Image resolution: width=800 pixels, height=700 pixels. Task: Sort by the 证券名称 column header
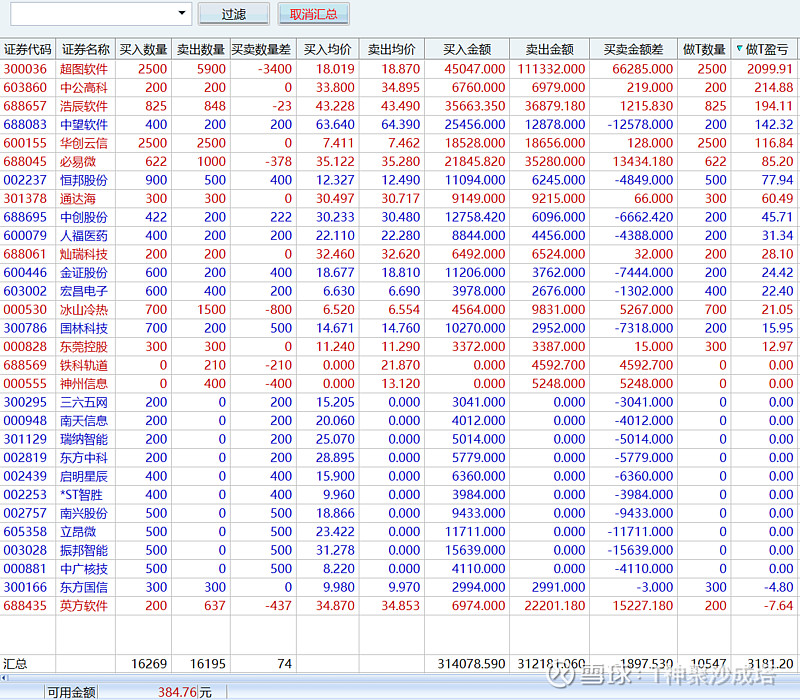(x=85, y=49)
